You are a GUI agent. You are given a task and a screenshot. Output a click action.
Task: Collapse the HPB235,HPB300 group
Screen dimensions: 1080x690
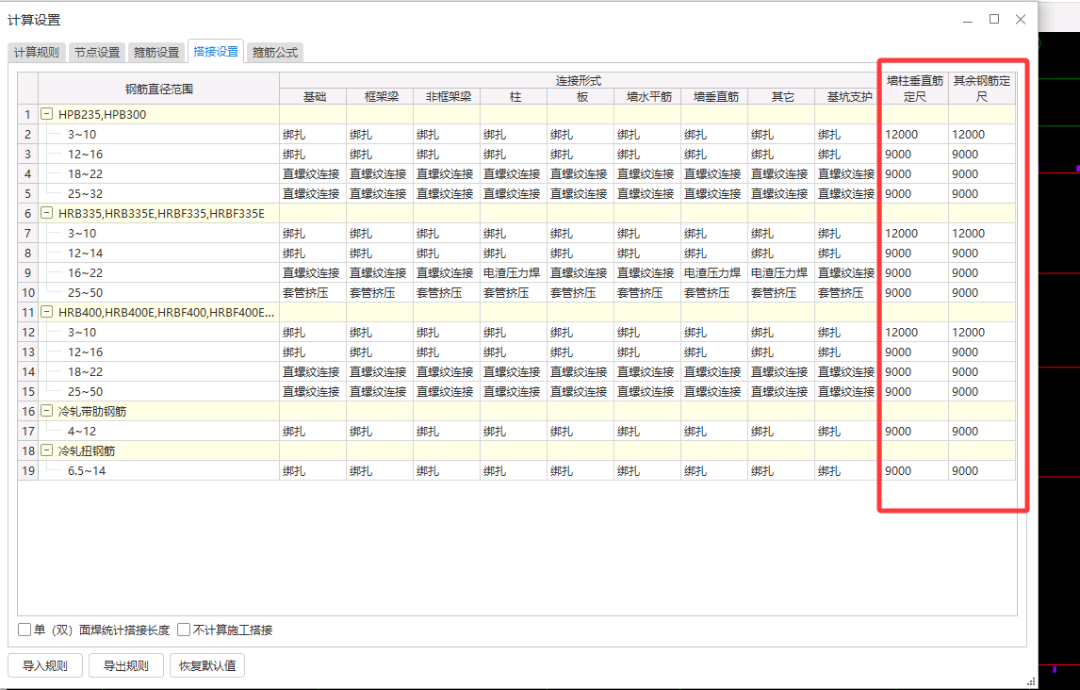(x=47, y=114)
